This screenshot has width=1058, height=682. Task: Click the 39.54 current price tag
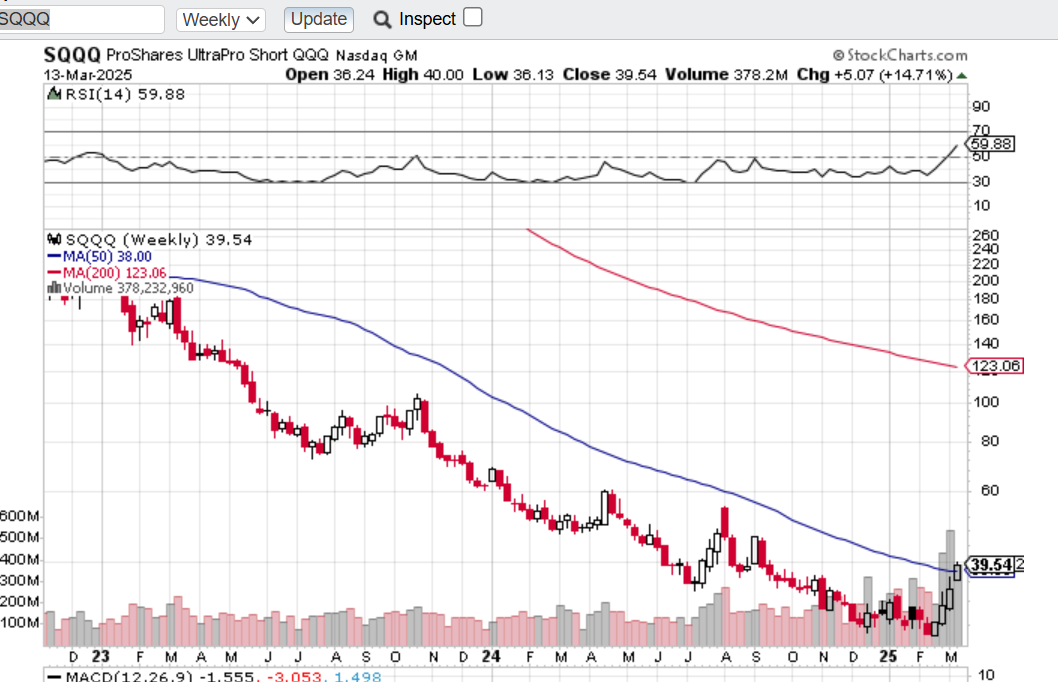pos(990,567)
